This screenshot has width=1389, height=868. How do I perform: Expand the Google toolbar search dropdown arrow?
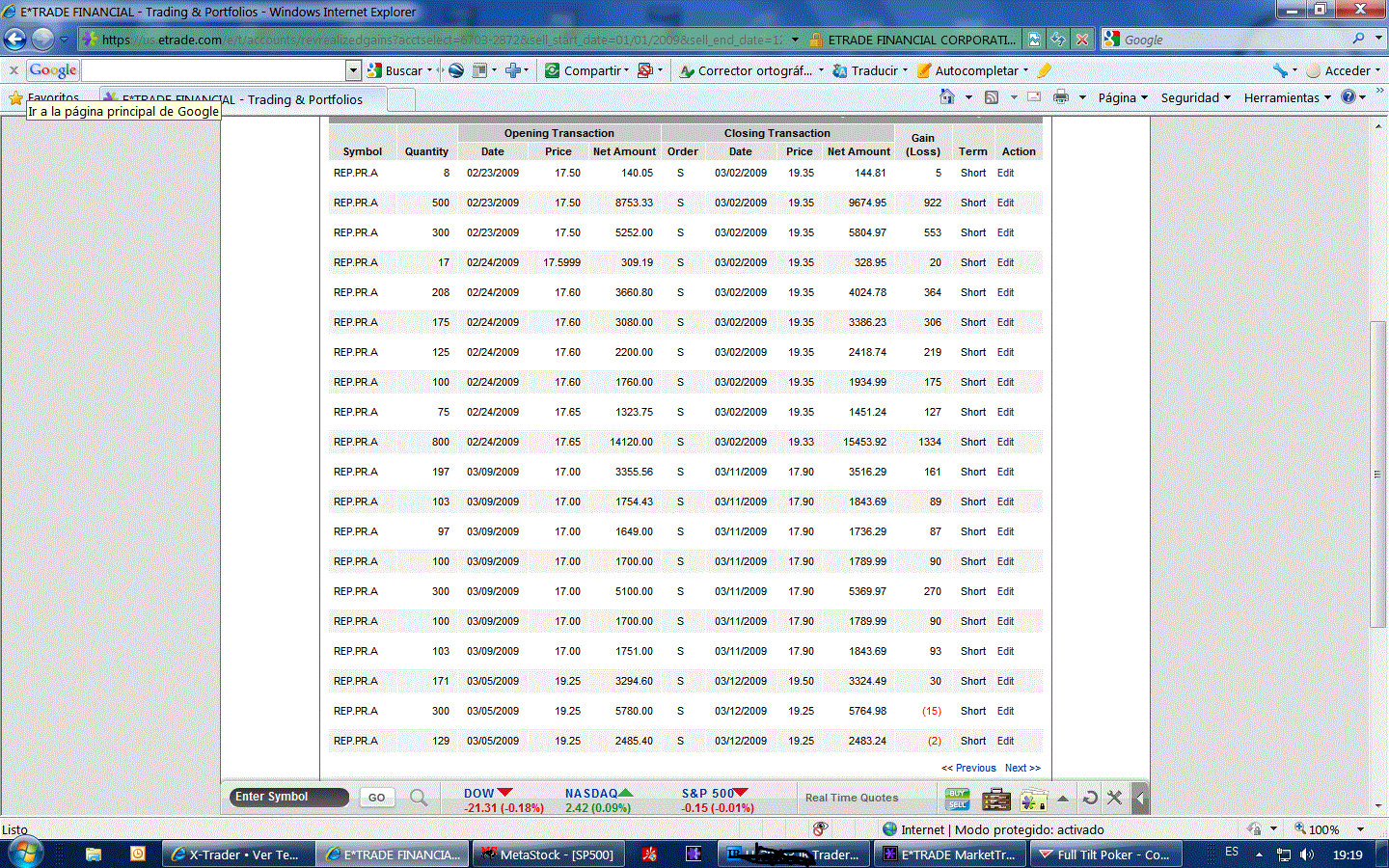[x=353, y=70]
